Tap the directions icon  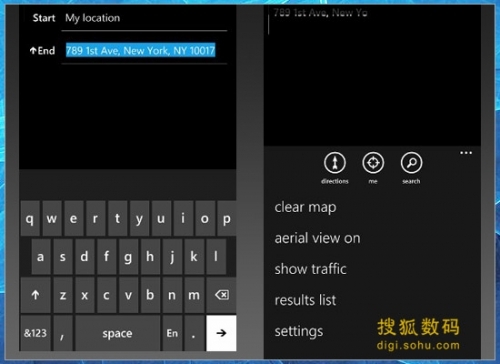[335, 163]
